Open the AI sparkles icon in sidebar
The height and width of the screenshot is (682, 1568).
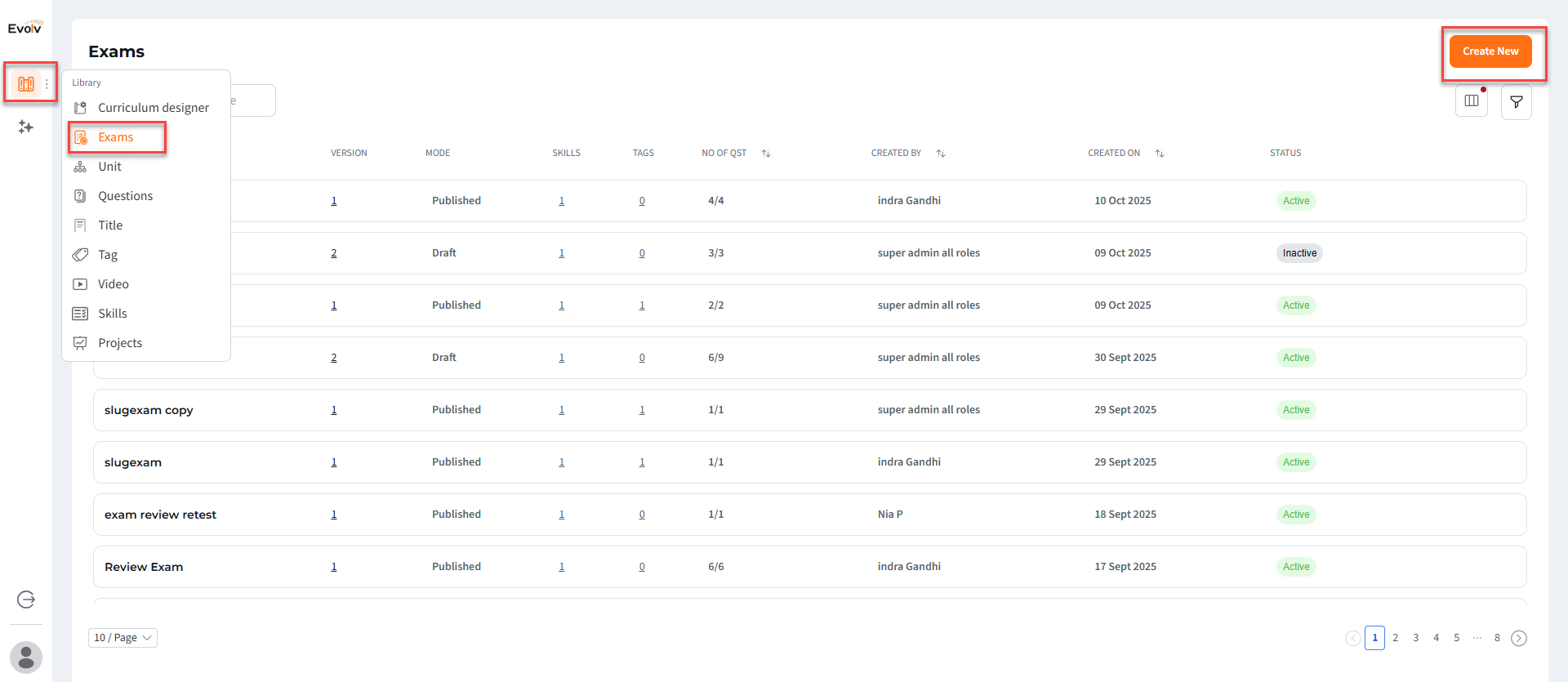[26, 127]
